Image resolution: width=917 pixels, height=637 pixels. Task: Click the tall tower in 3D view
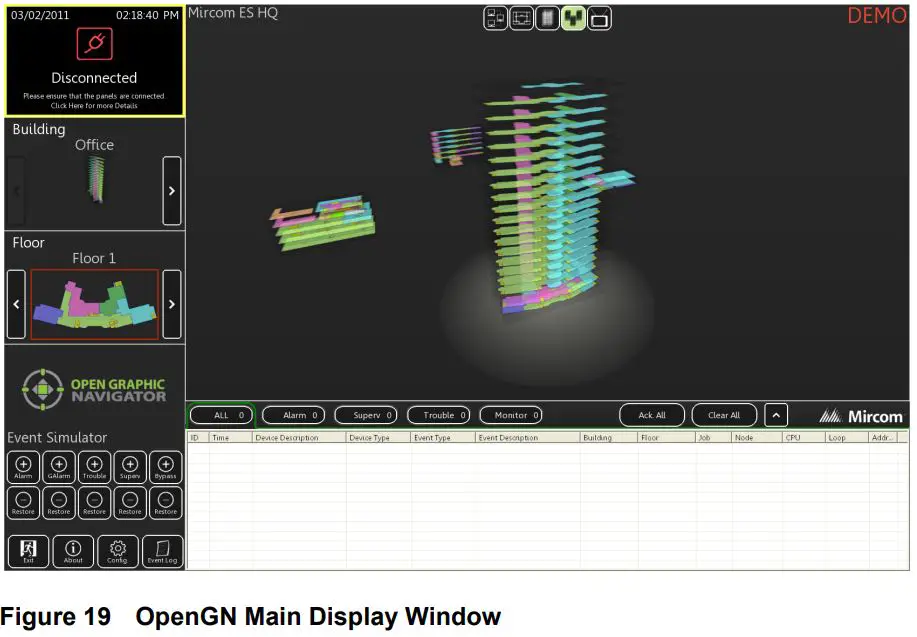click(547, 199)
